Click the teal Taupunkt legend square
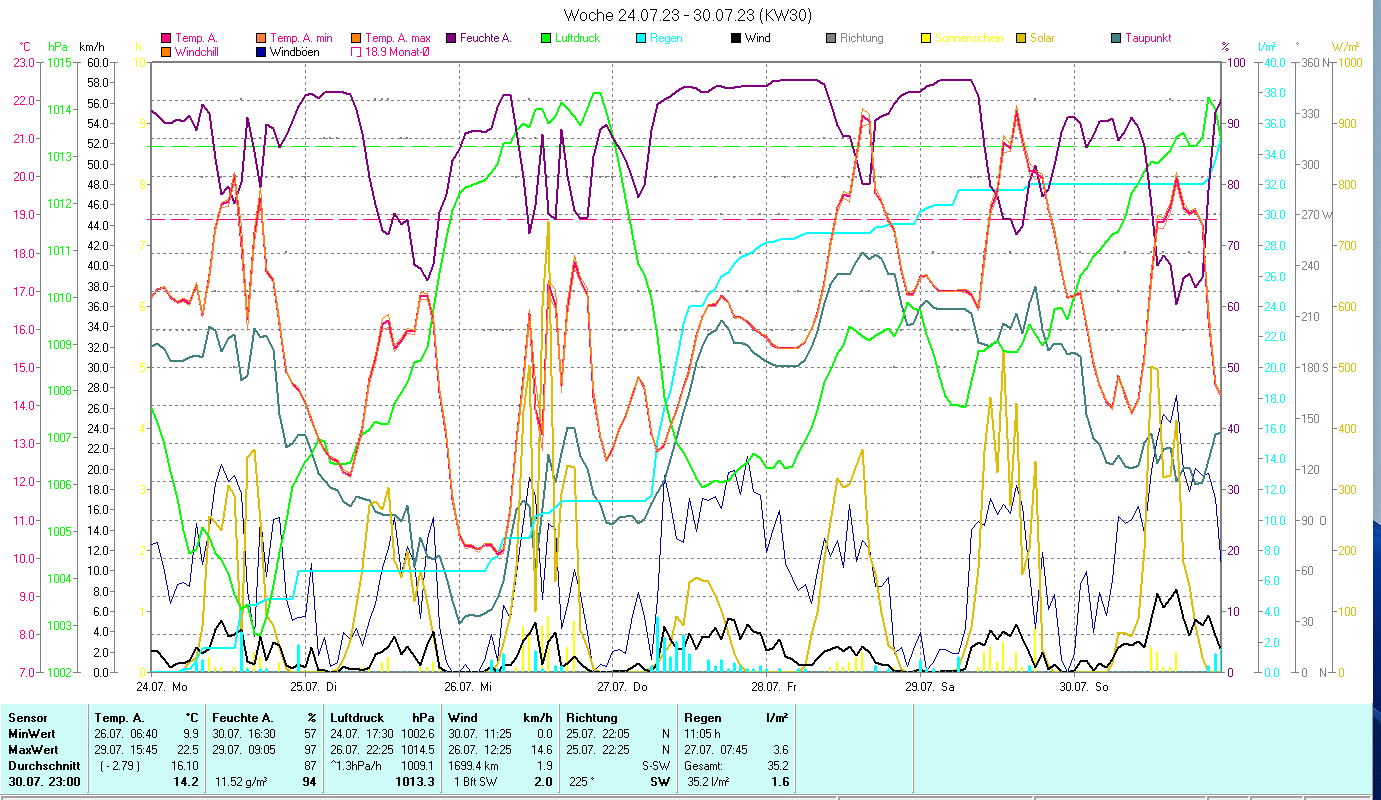The image size is (1381, 800). click(x=1116, y=39)
